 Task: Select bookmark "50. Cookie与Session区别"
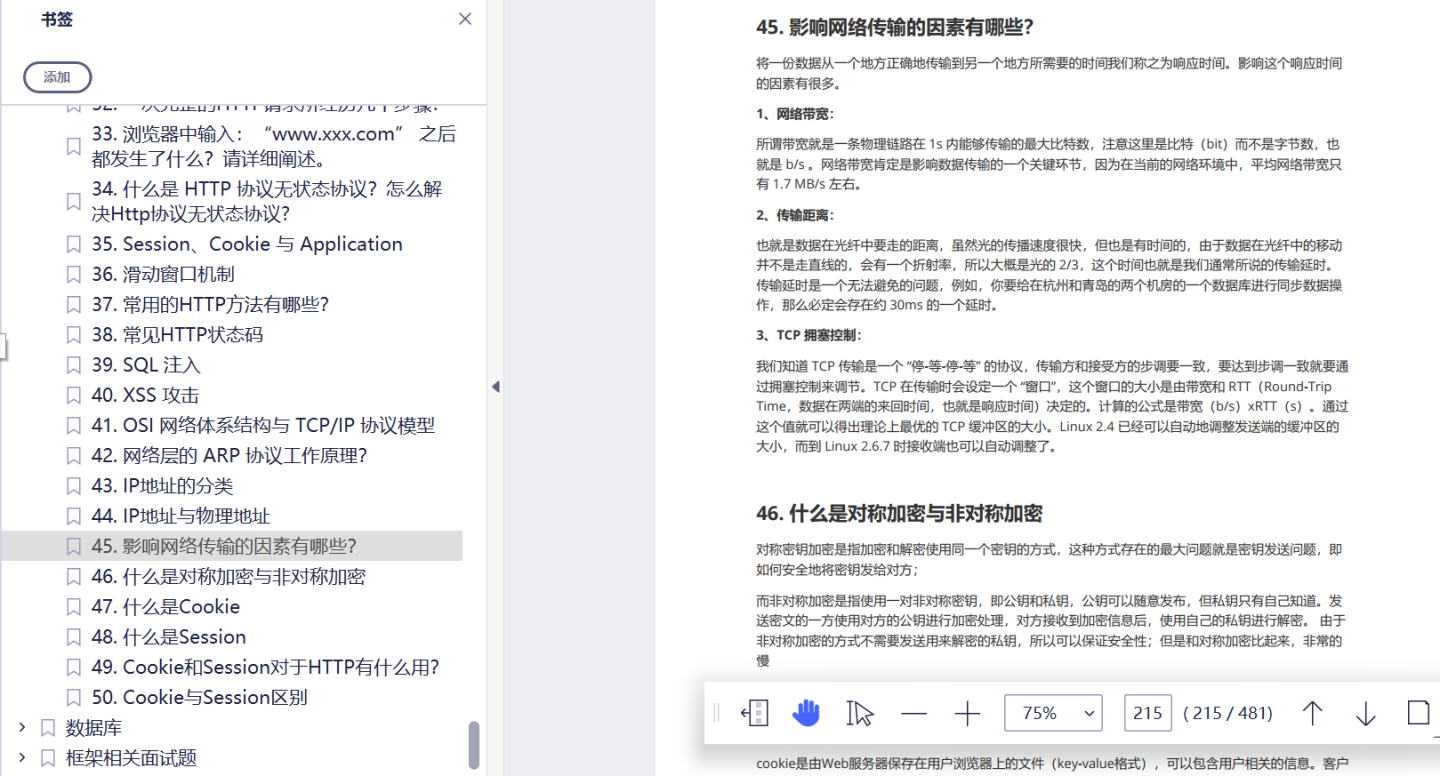(210, 697)
